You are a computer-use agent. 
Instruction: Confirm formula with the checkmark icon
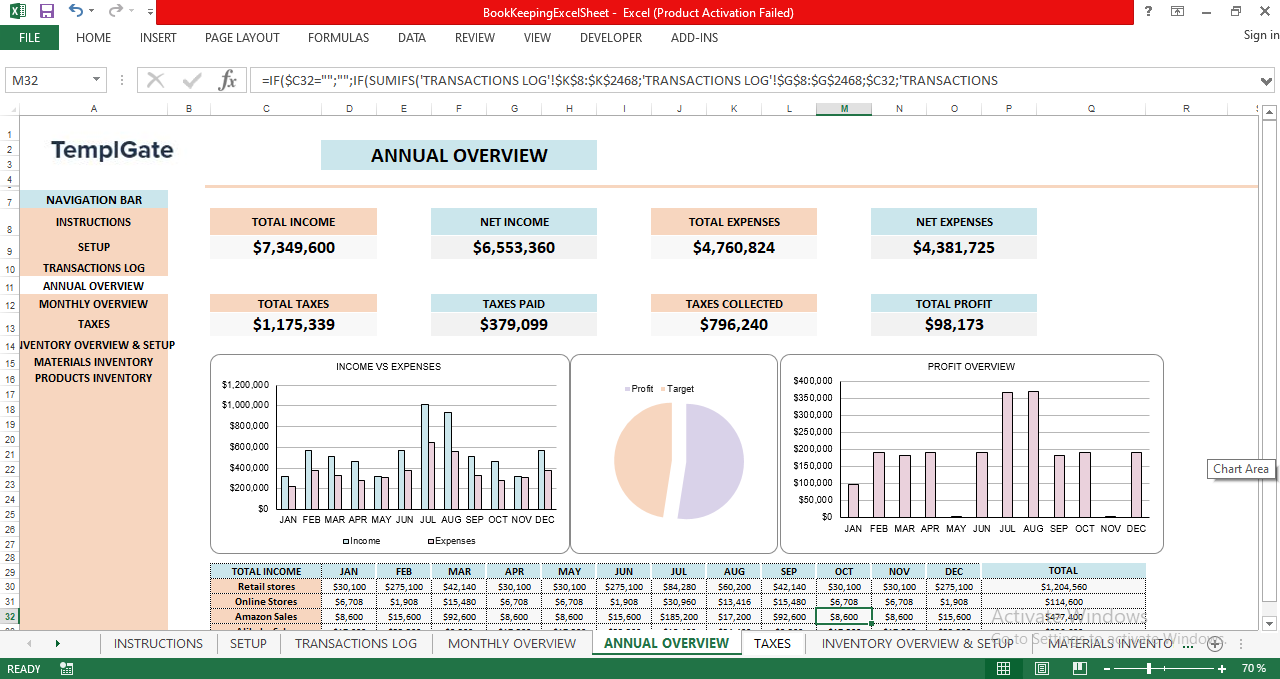(192, 80)
